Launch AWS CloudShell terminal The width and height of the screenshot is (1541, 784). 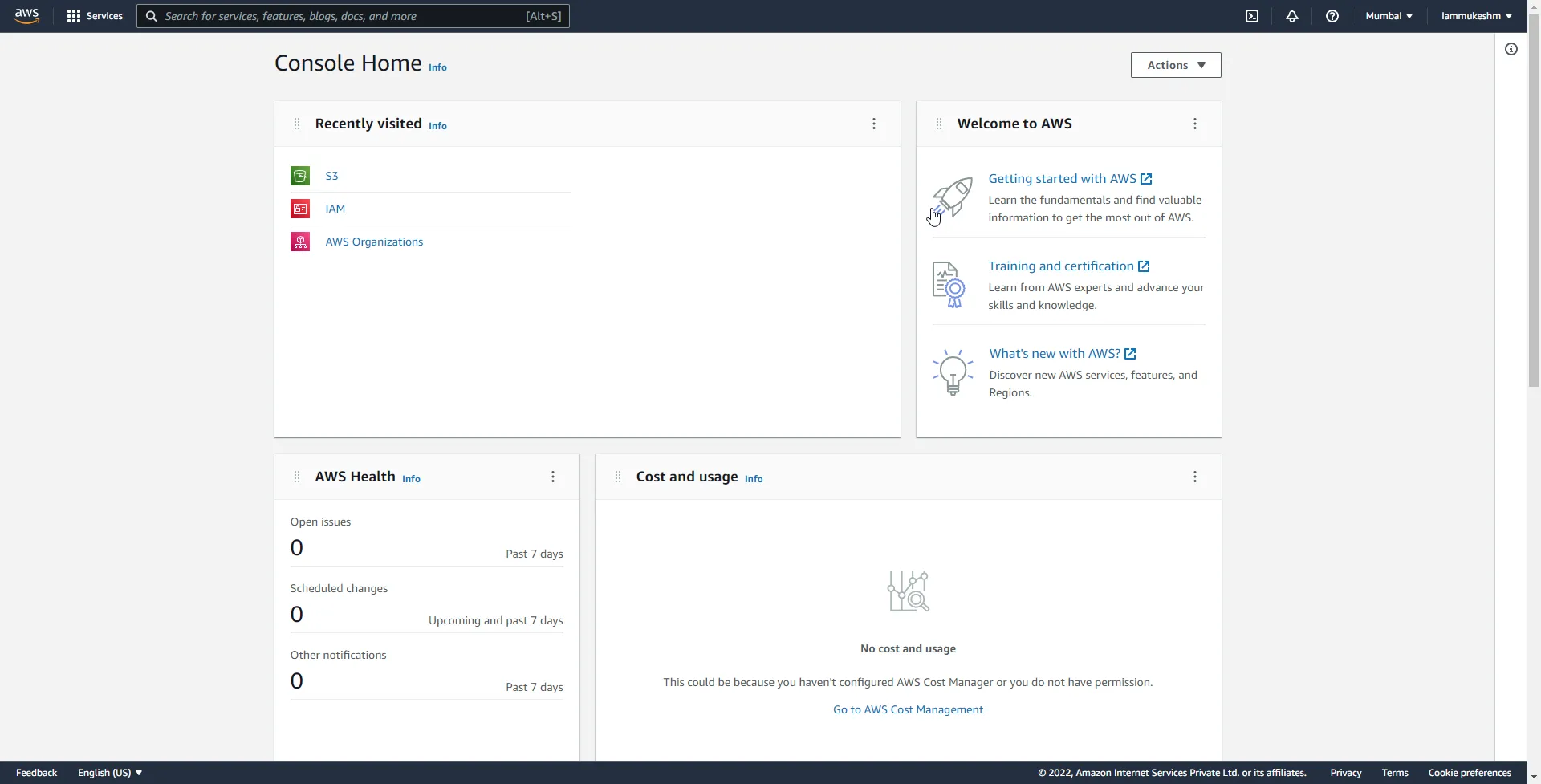(1251, 16)
